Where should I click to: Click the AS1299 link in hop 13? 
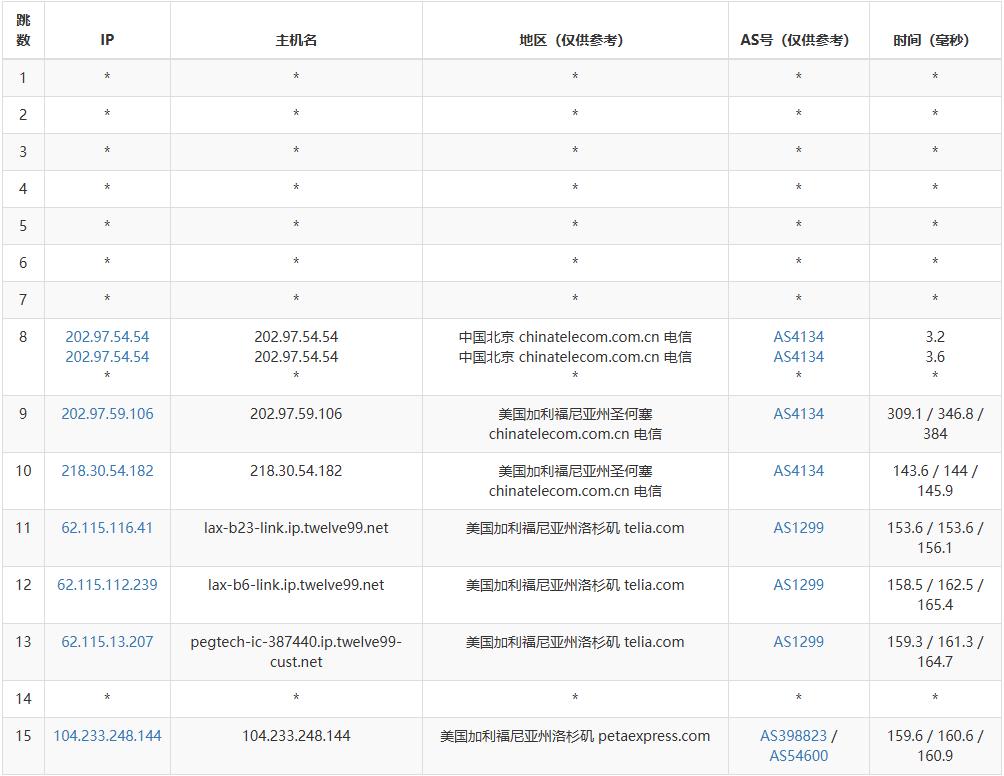(x=798, y=642)
